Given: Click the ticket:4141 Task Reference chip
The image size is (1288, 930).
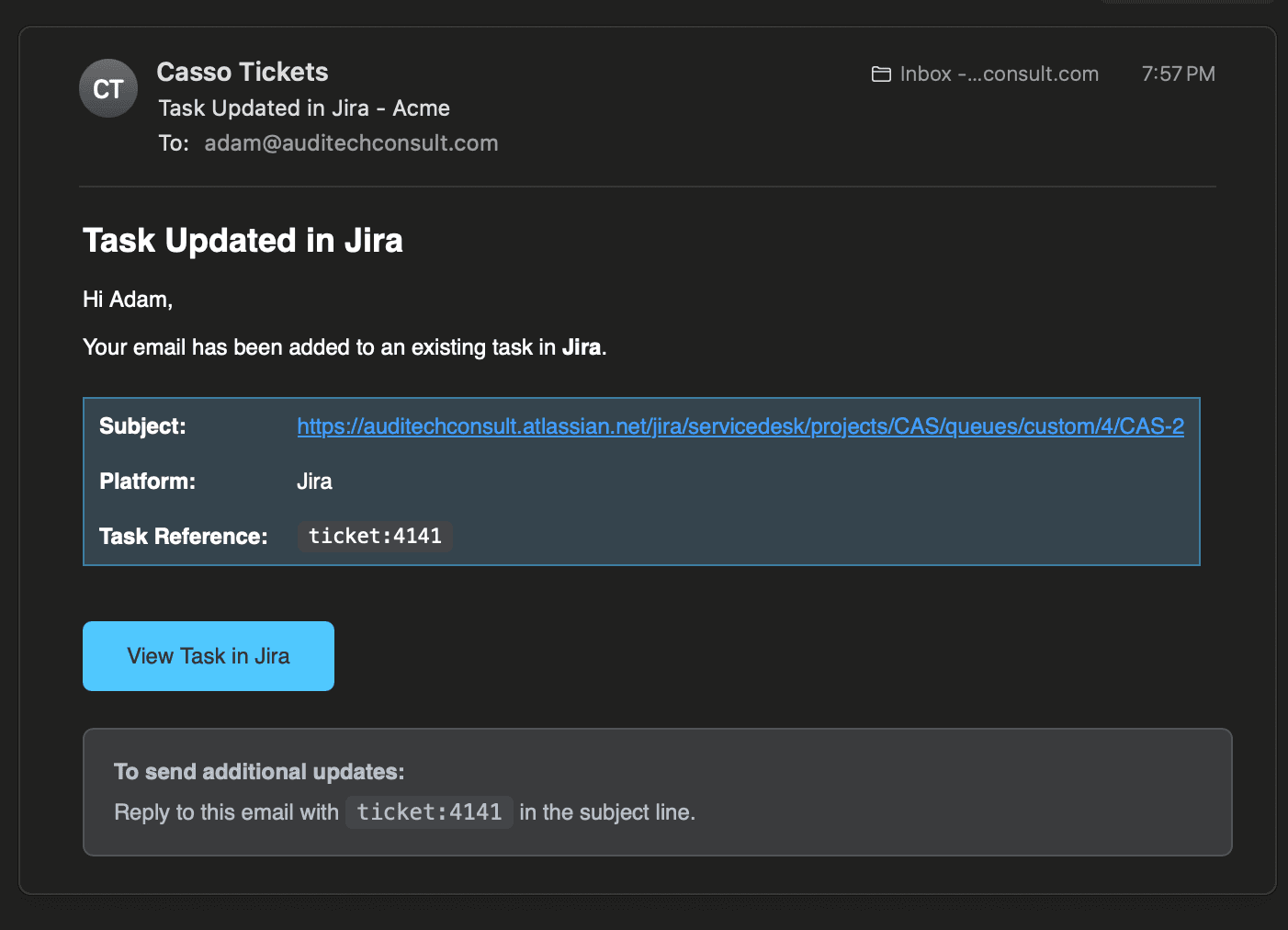Looking at the screenshot, I should tap(375, 536).
